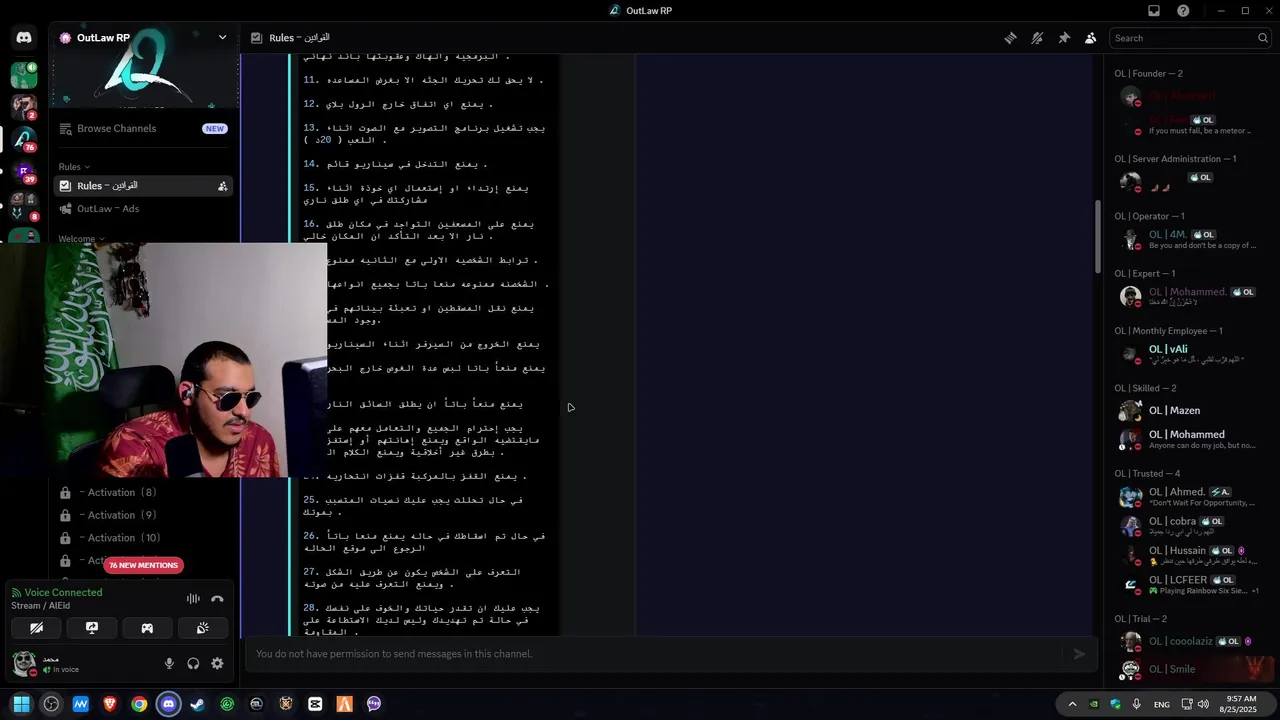
Task: Select the Rules – القوانين channel
Action: pos(143,186)
